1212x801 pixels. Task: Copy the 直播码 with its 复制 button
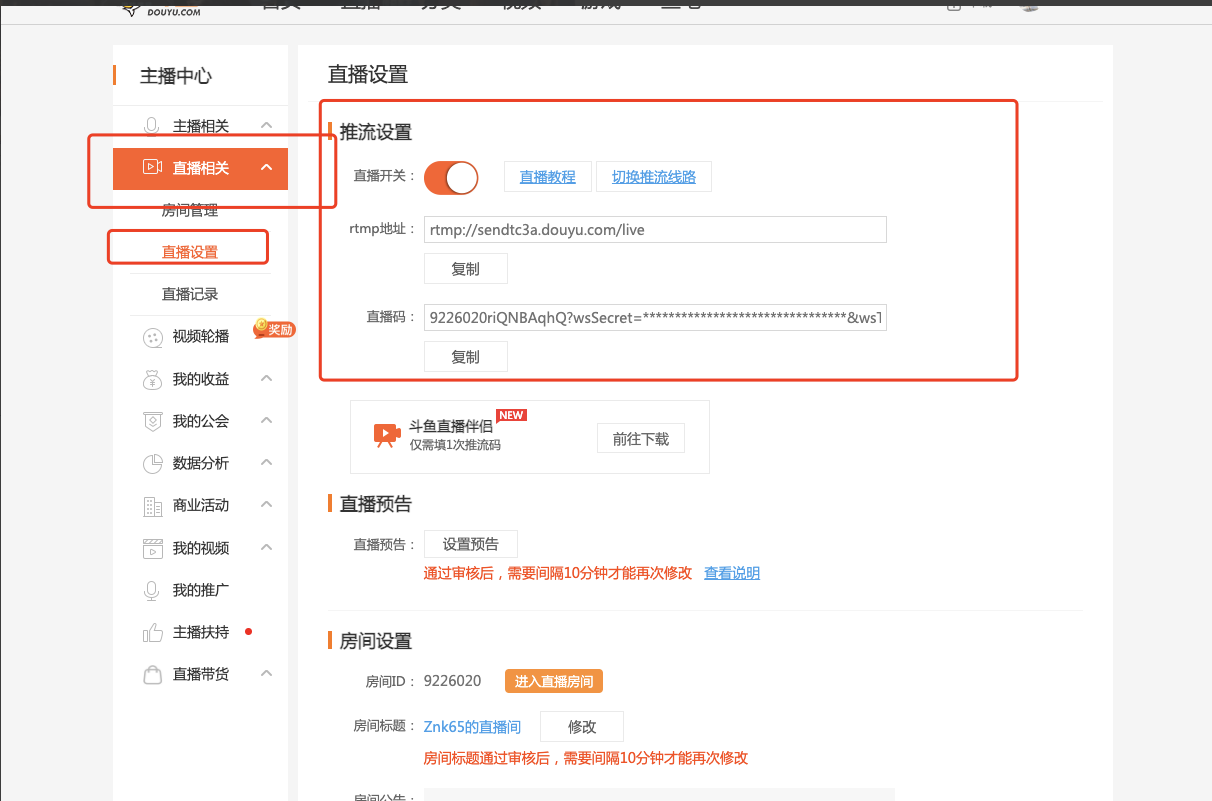point(466,357)
